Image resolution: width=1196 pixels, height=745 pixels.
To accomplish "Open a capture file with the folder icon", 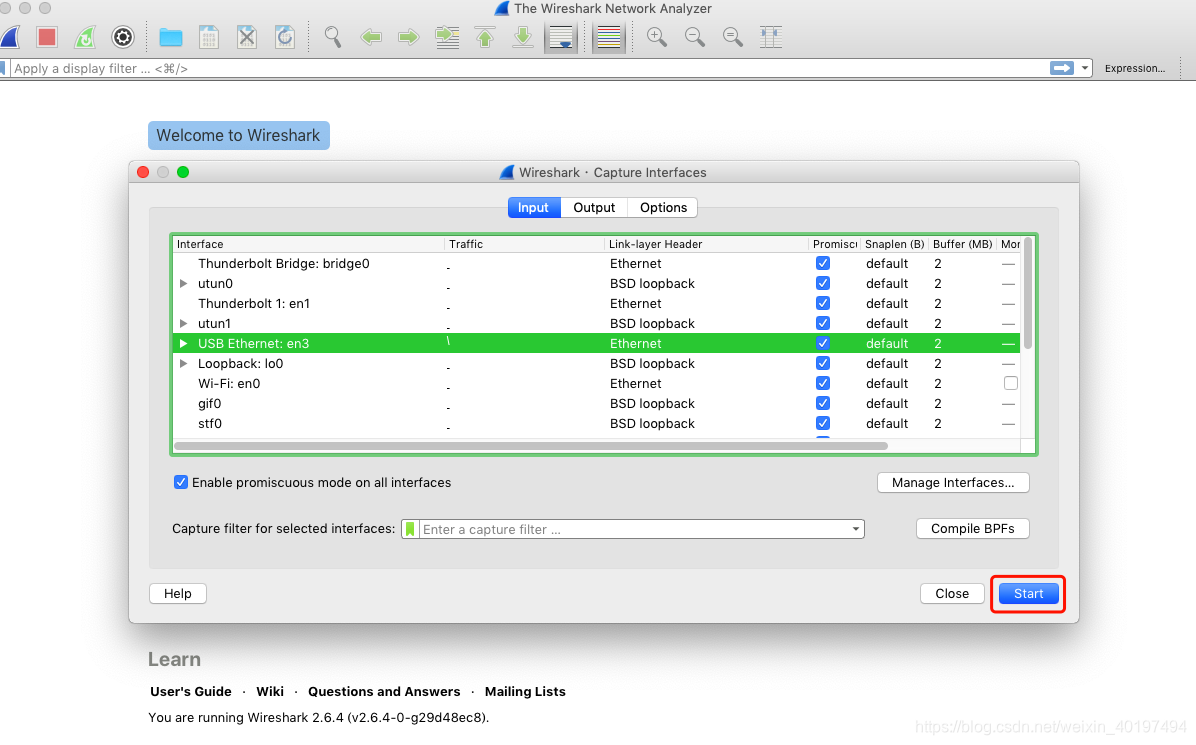I will pyautogui.click(x=171, y=37).
